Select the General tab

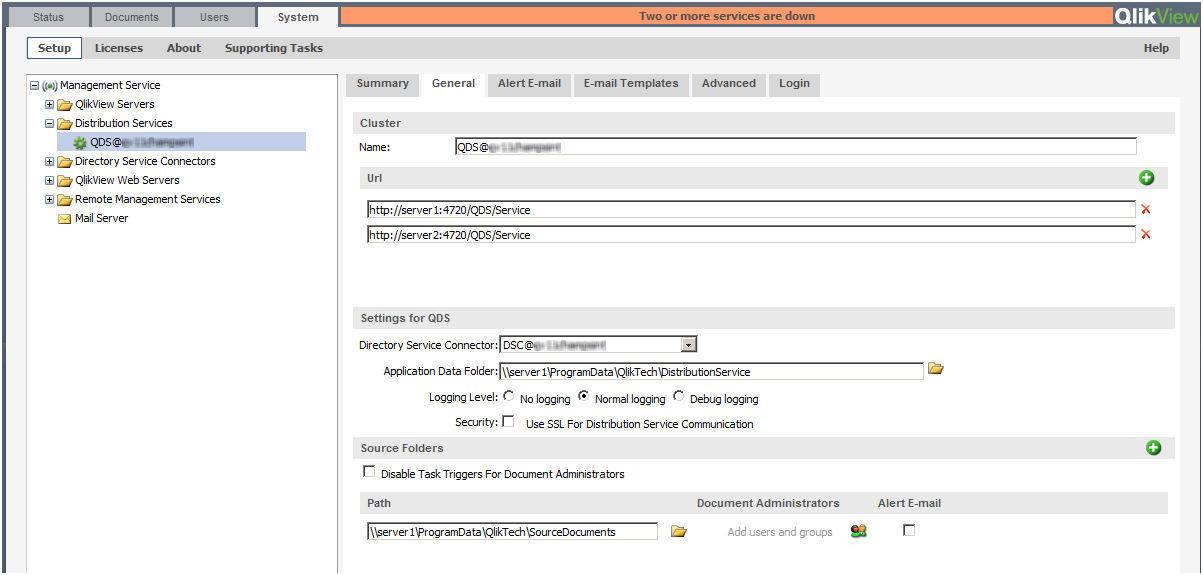(x=453, y=84)
